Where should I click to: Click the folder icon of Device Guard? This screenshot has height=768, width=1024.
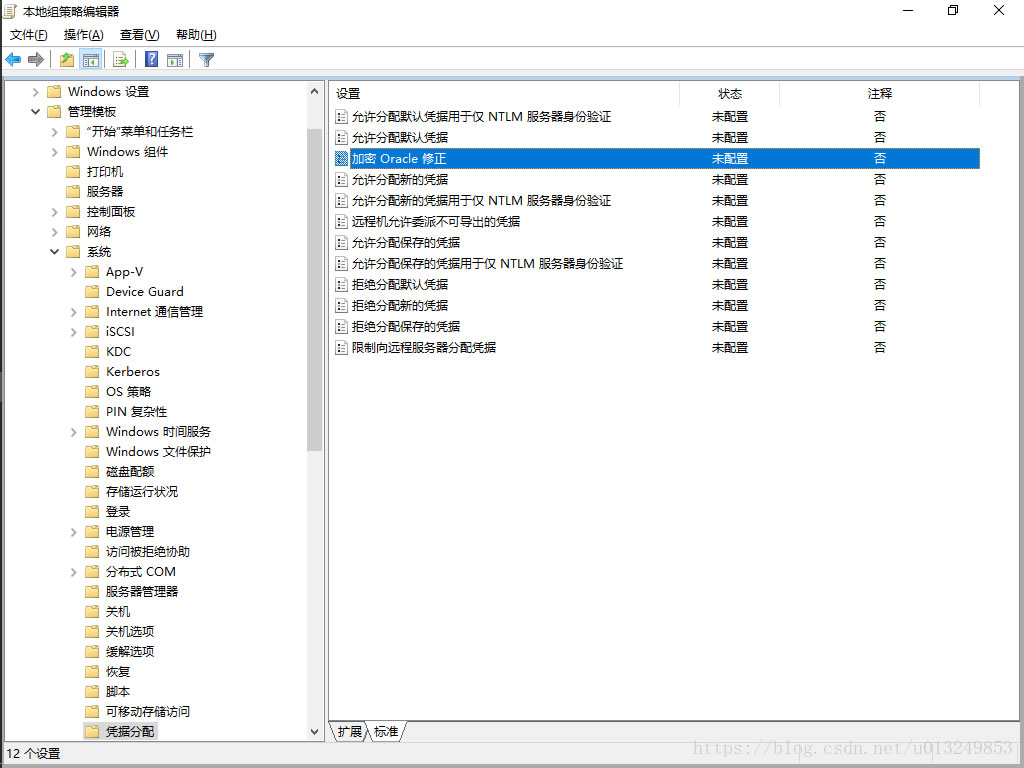coord(93,292)
